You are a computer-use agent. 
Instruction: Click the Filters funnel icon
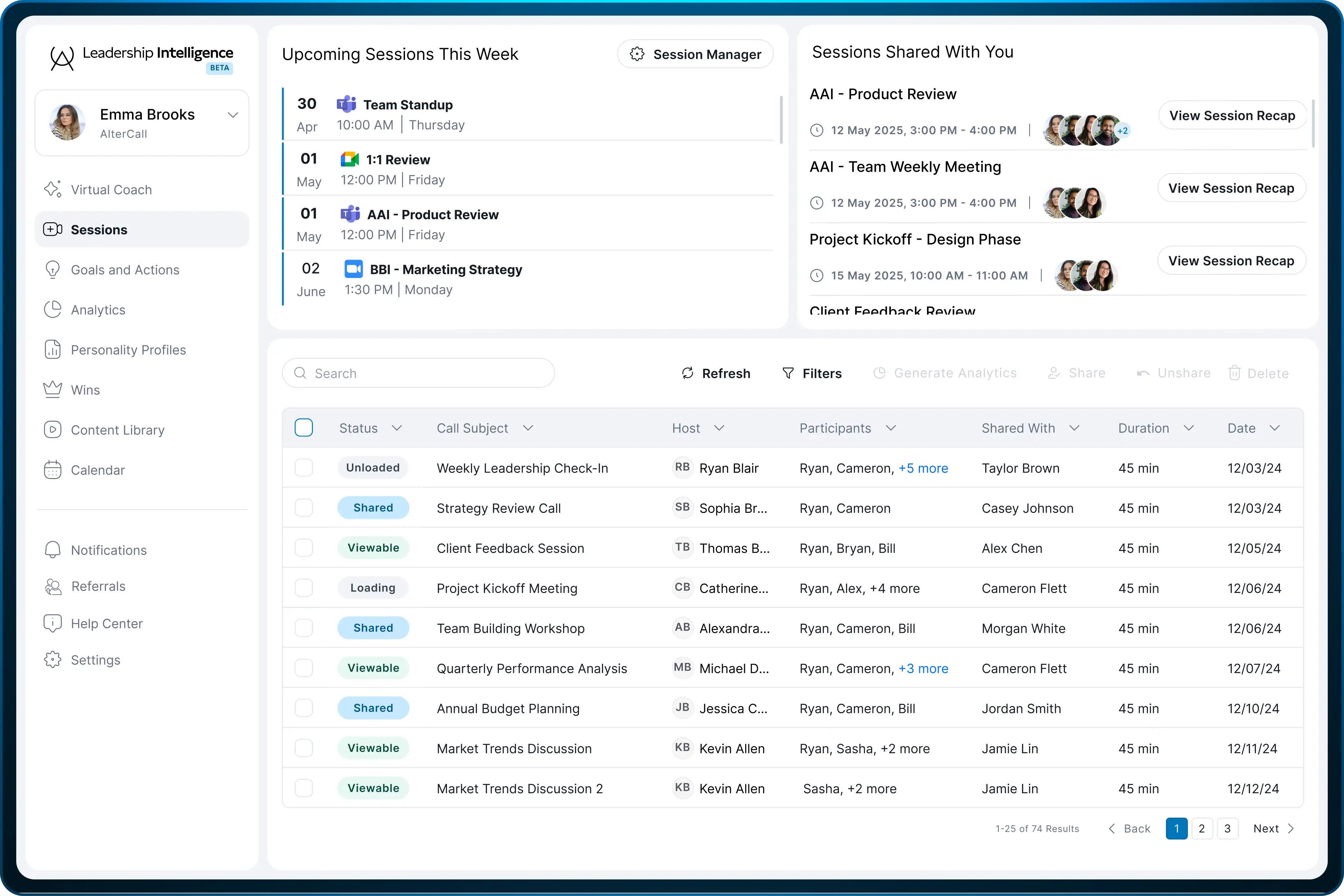point(788,373)
